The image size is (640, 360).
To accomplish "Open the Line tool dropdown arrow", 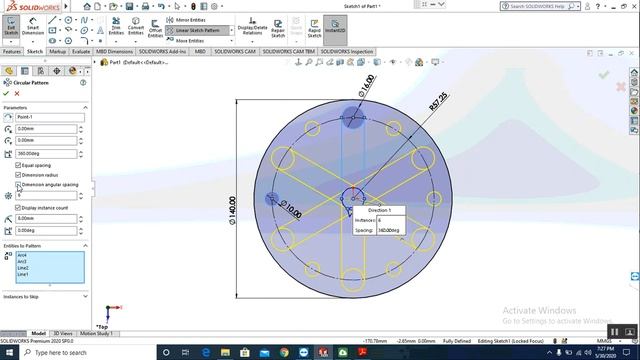I will tap(60, 20).
